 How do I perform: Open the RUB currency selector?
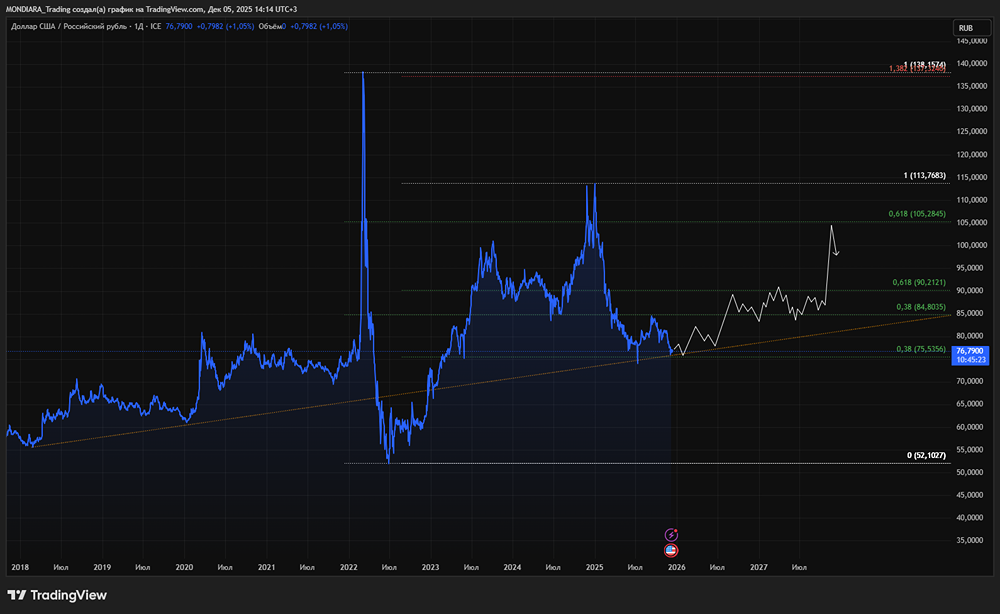[966, 28]
